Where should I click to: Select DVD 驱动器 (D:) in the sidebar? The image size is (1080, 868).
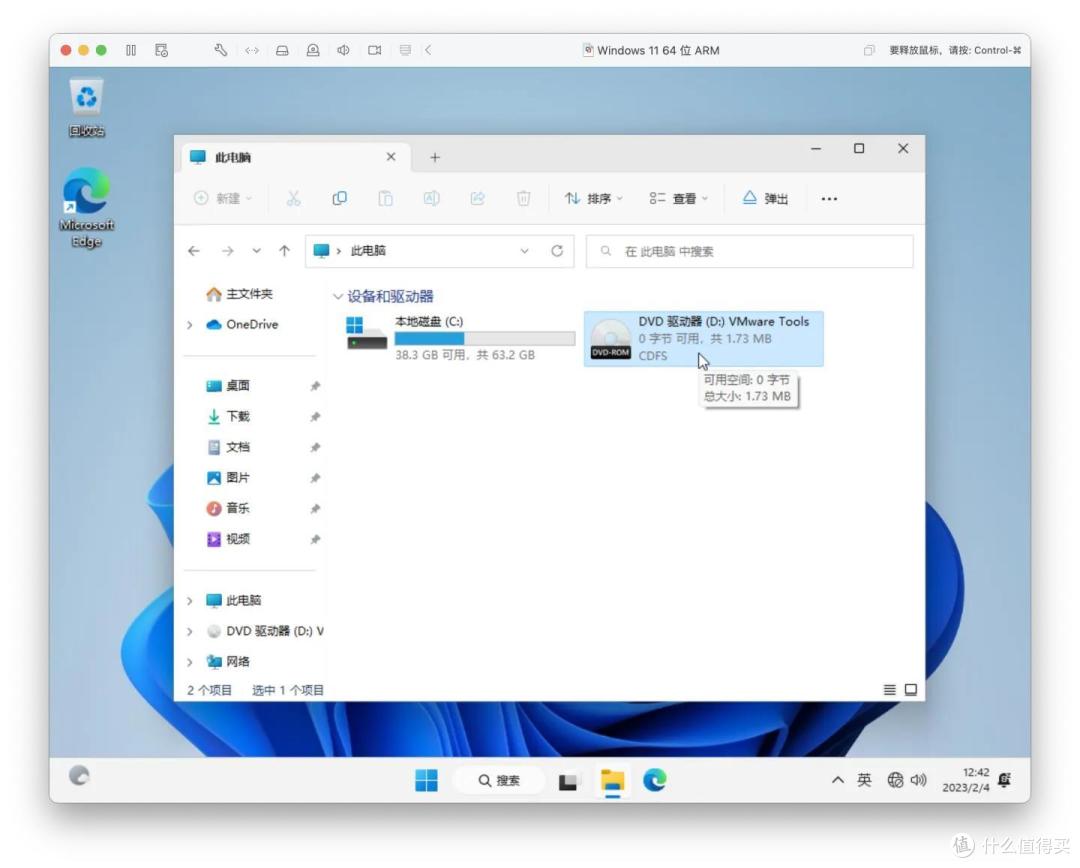[x=265, y=631]
